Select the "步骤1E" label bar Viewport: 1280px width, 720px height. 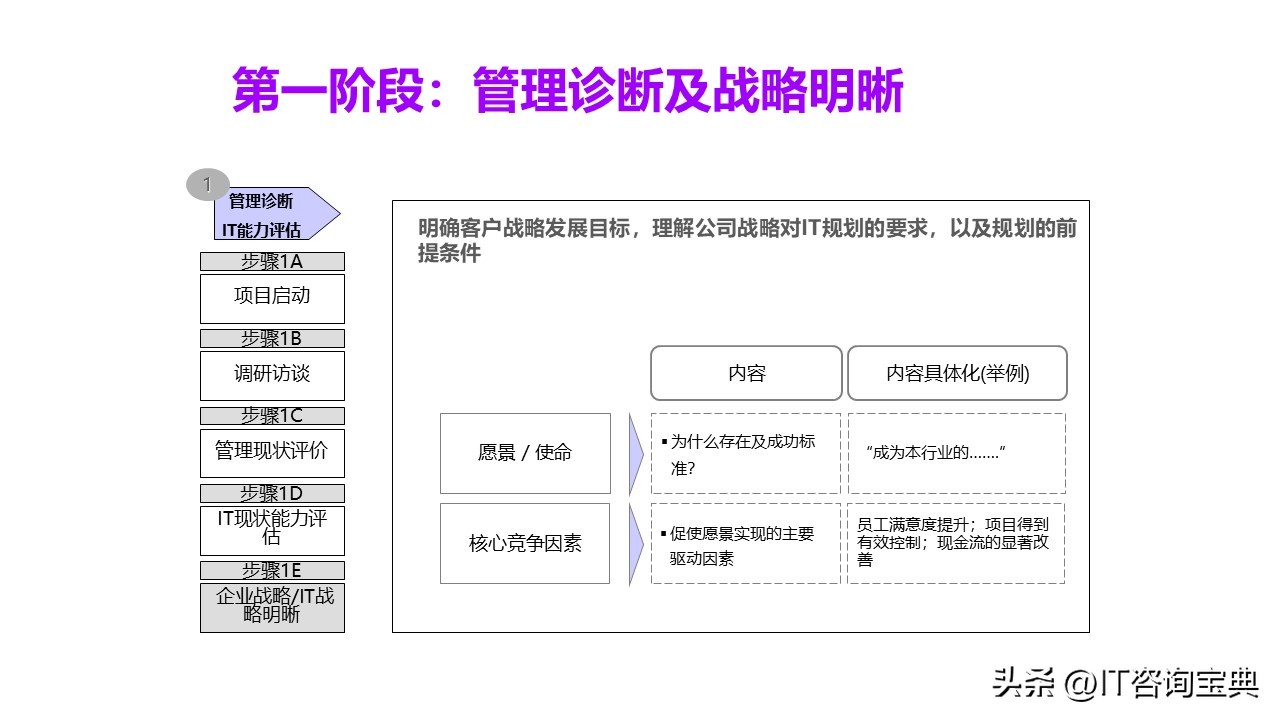click(272, 569)
